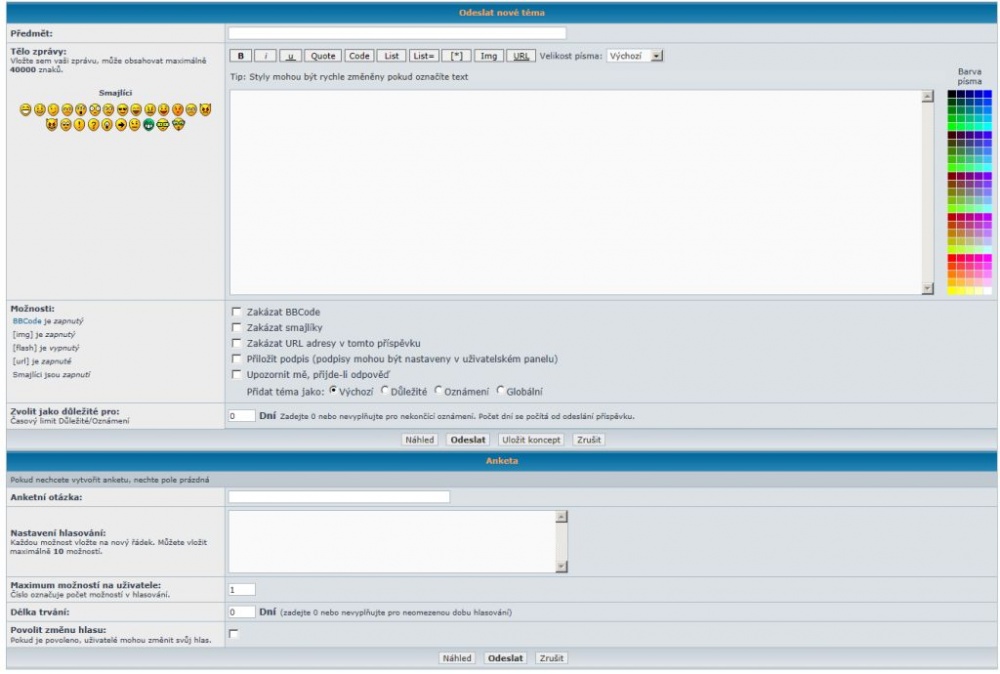1000x674 pixels.
Task: Check the Zakázat BBCode checkbox
Action: pos(237,312)
